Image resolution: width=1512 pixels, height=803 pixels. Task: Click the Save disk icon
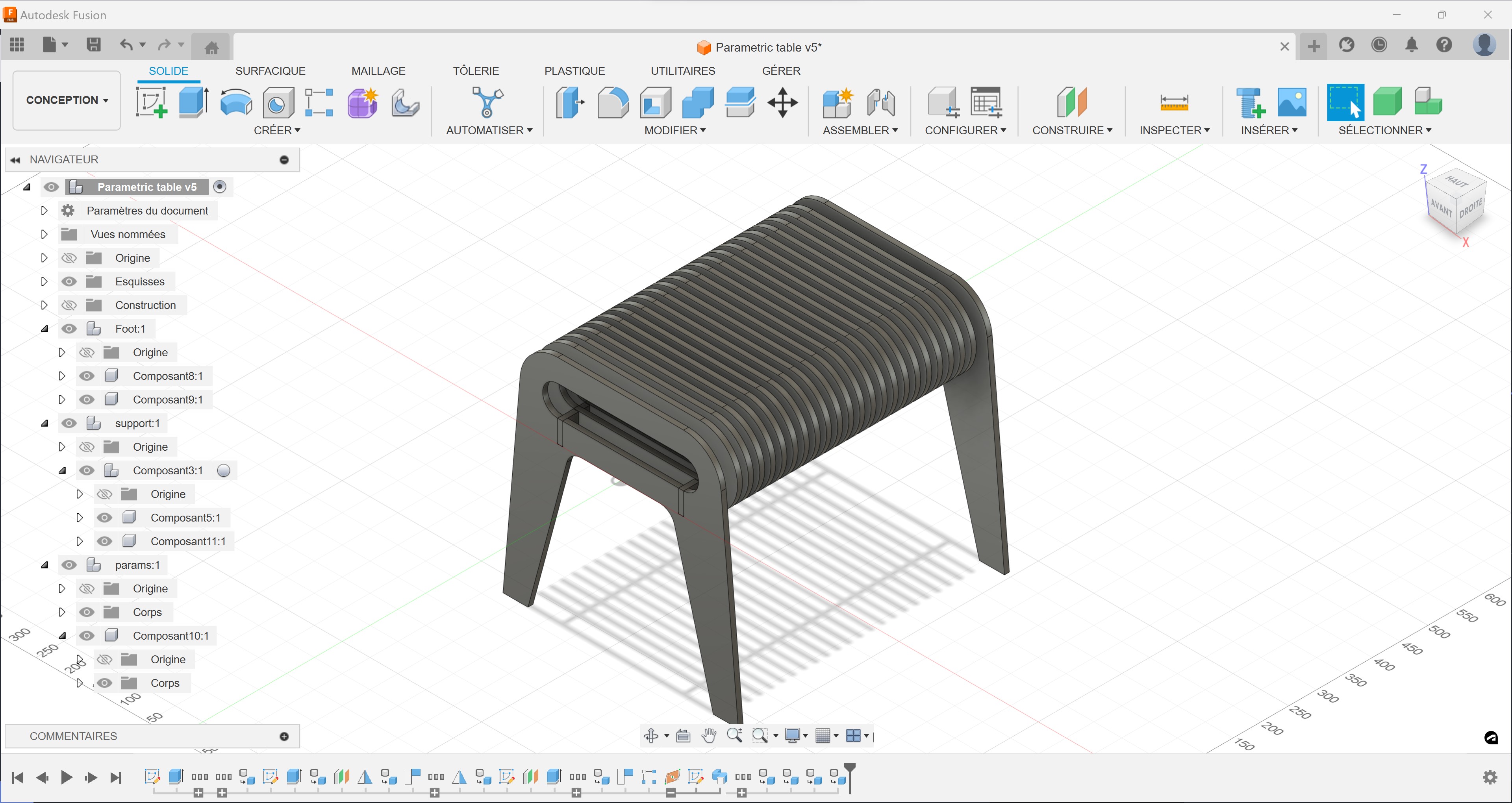pos(93,44)
